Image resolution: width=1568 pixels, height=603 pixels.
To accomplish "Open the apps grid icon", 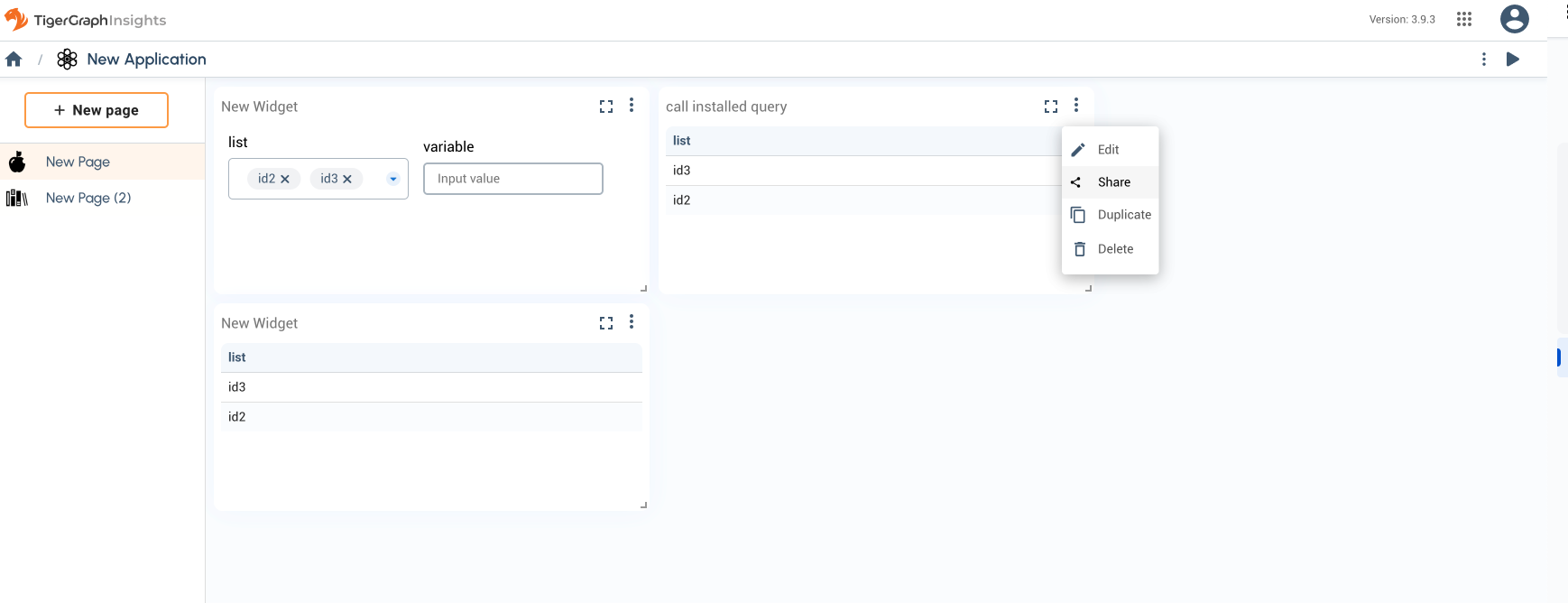I will 1464,19.
